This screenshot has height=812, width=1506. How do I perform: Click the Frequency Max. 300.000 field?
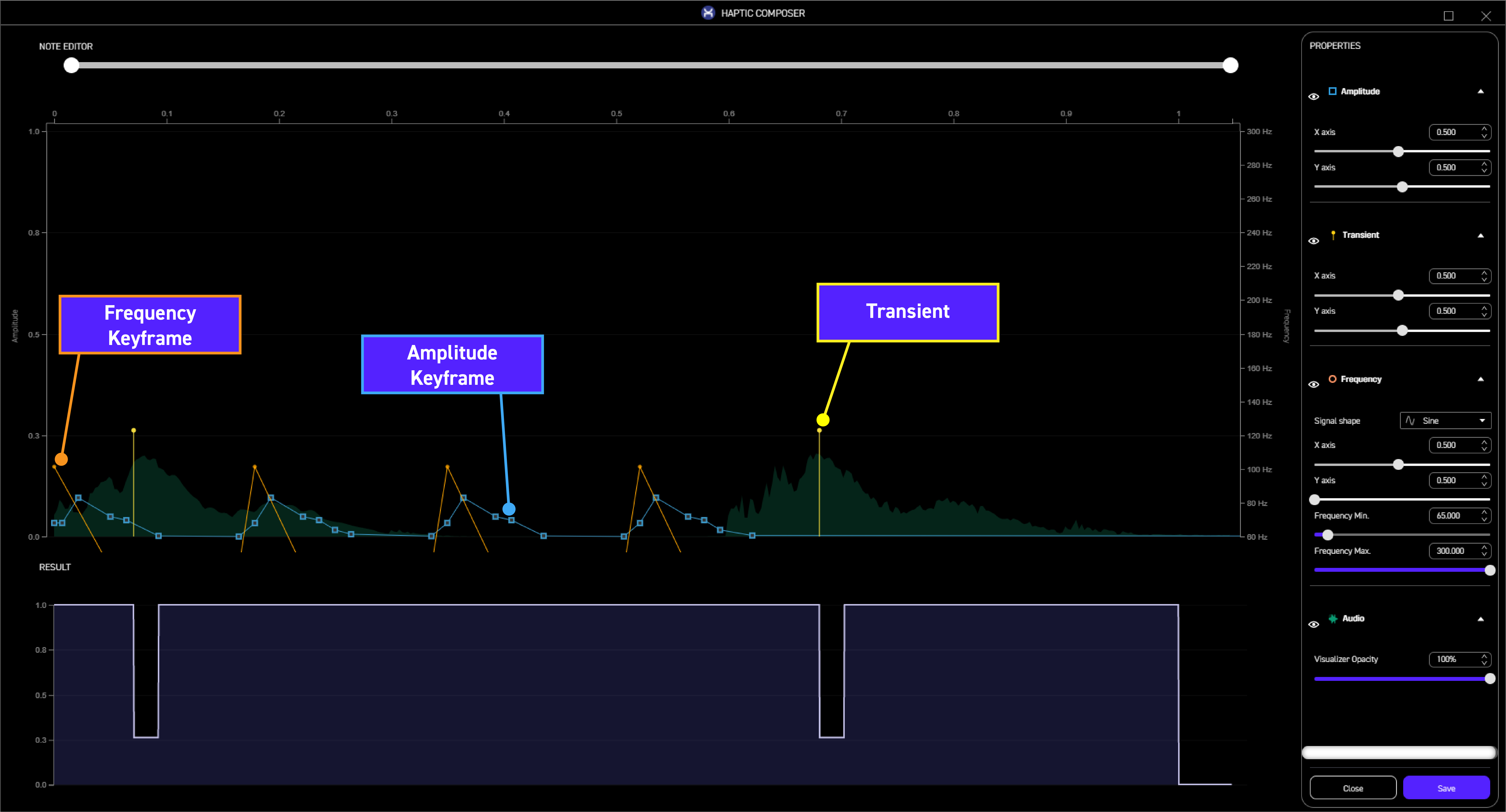point(1460,551)
